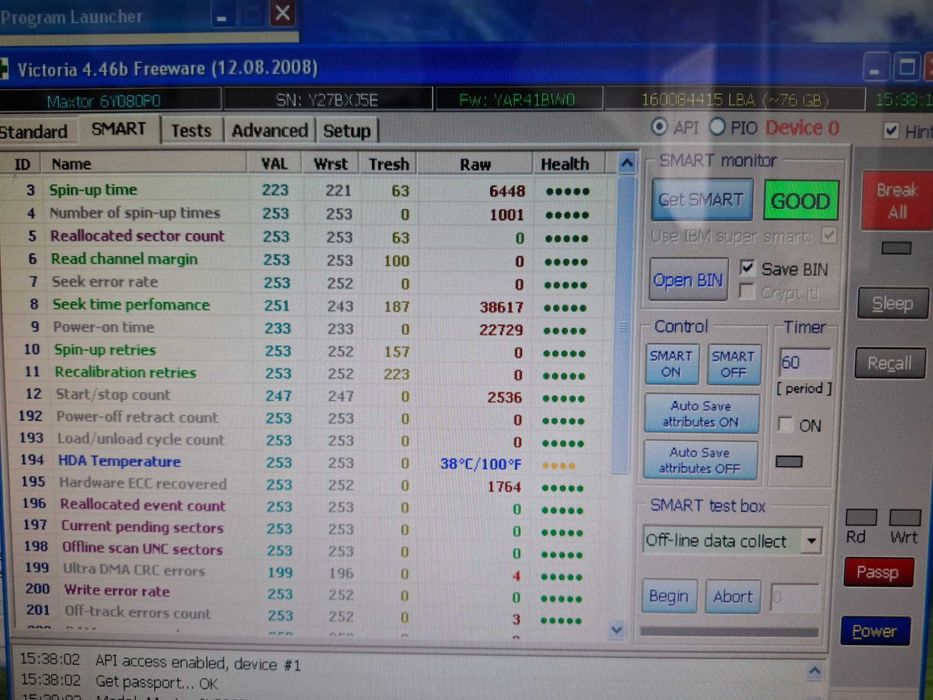Toggle the Timer ON checkbox
Image resolution: width=933 pixels, height=700 pixels.
click(785, 424)
